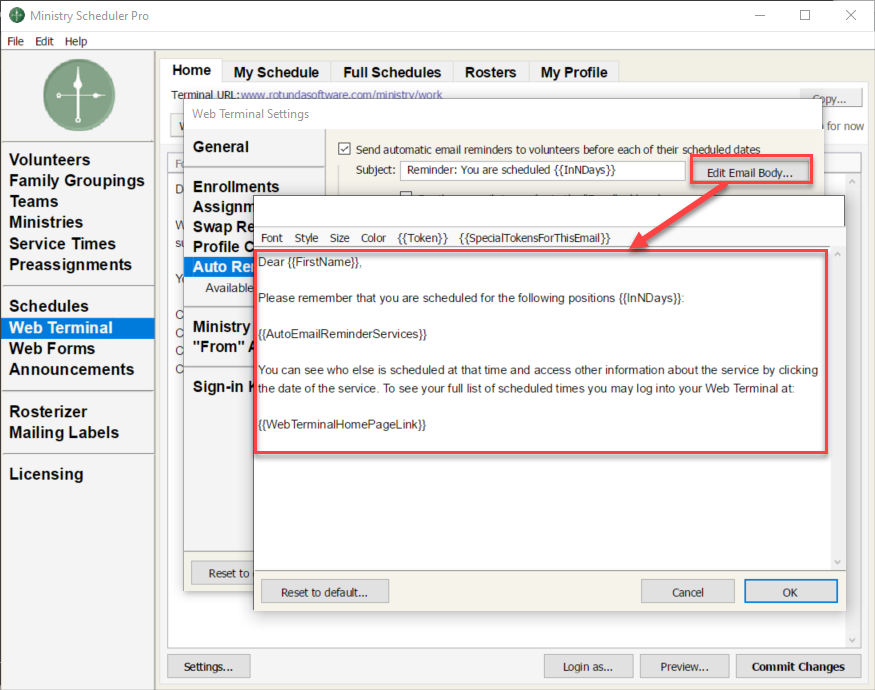Click the title bar app icon

(17, 15)
